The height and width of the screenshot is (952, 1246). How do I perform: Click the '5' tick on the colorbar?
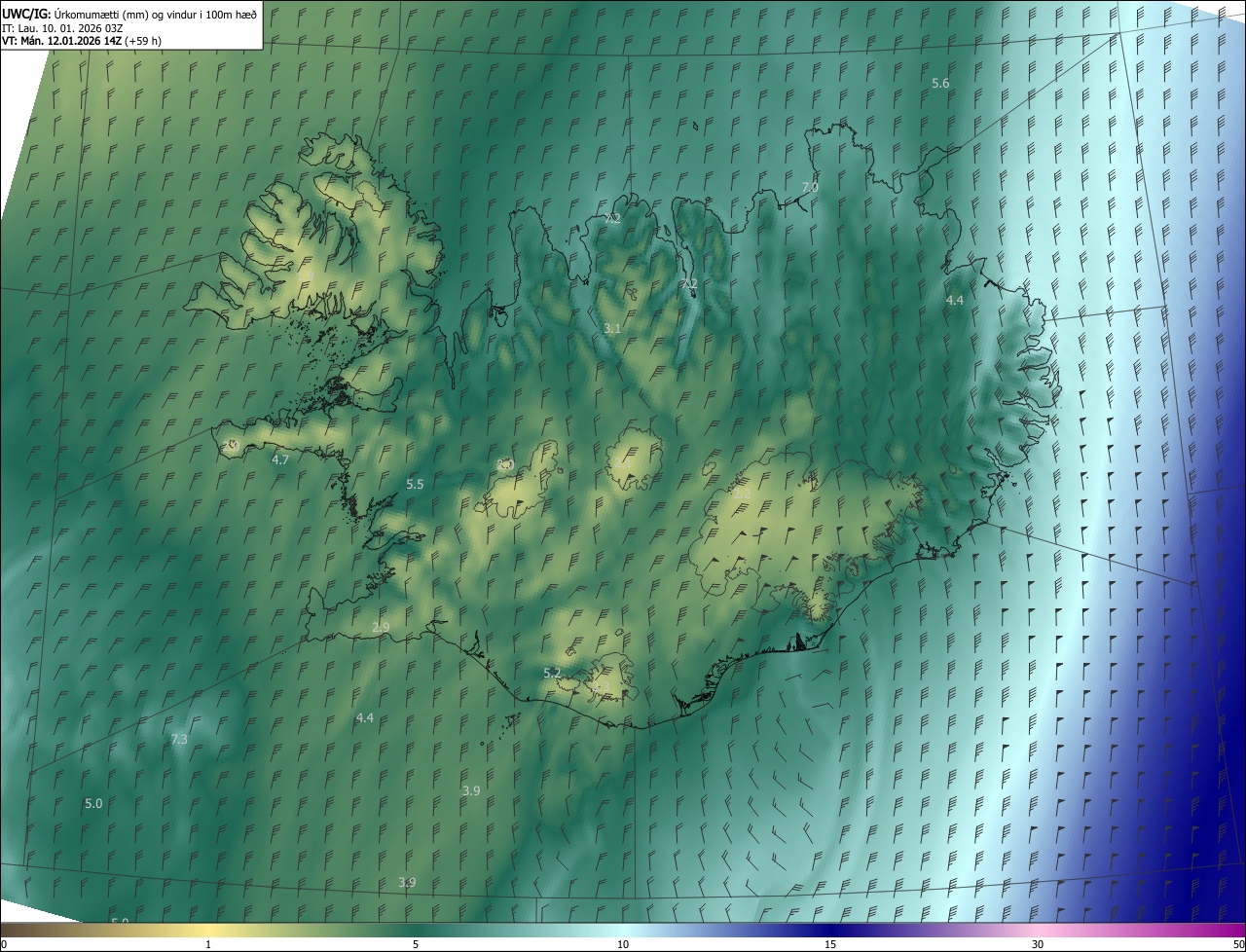pyautogui.click(x=416, y=944)
